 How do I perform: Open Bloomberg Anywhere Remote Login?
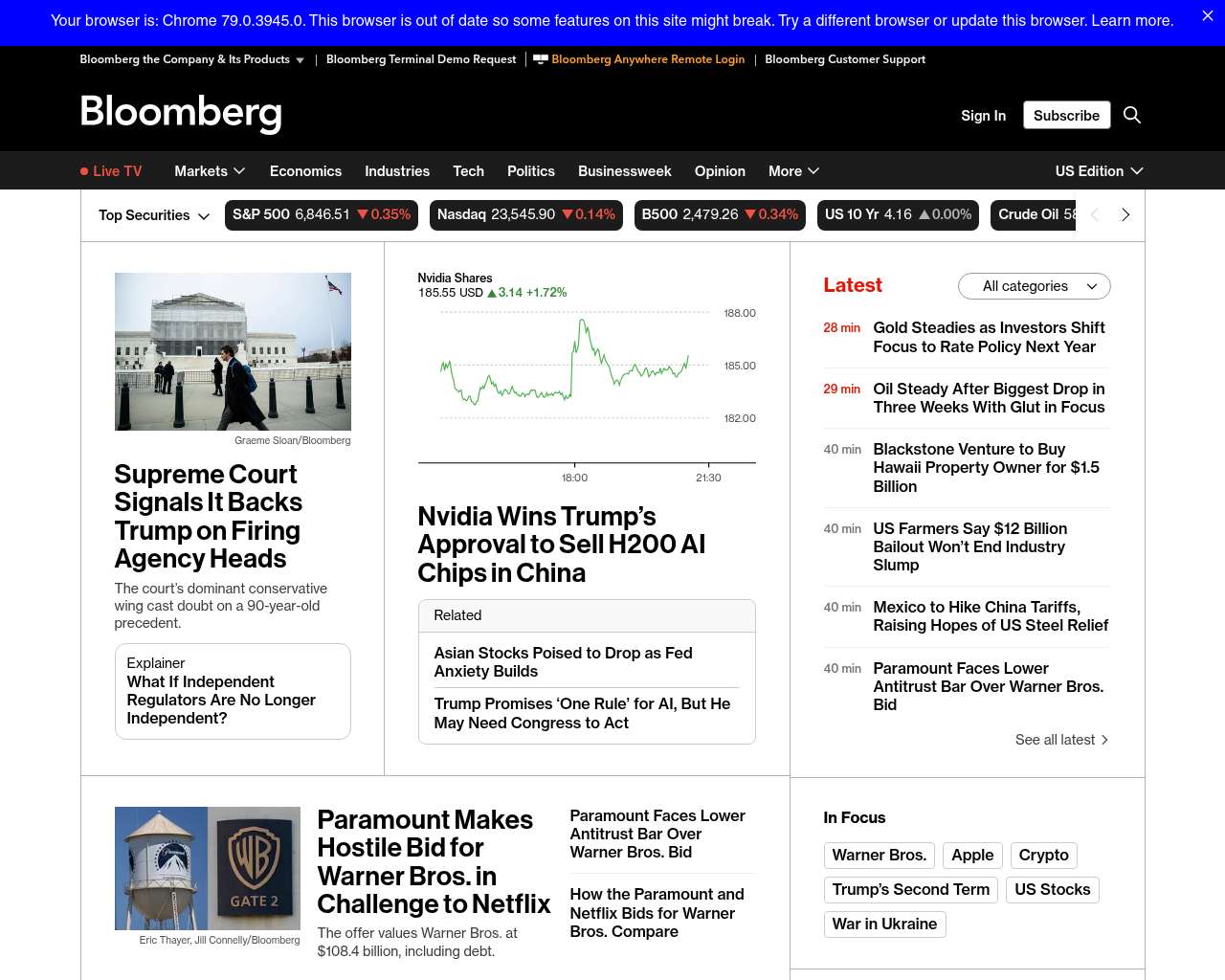click(647, 59)
